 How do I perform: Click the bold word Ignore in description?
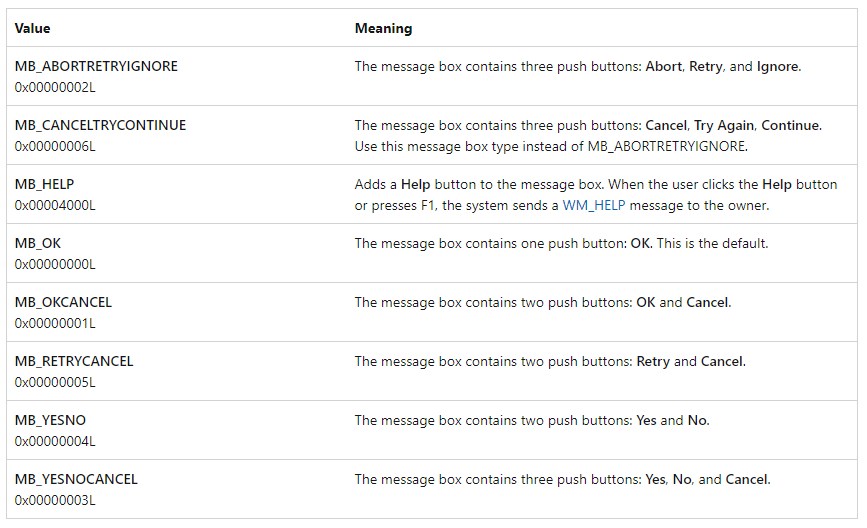point(777,67)
